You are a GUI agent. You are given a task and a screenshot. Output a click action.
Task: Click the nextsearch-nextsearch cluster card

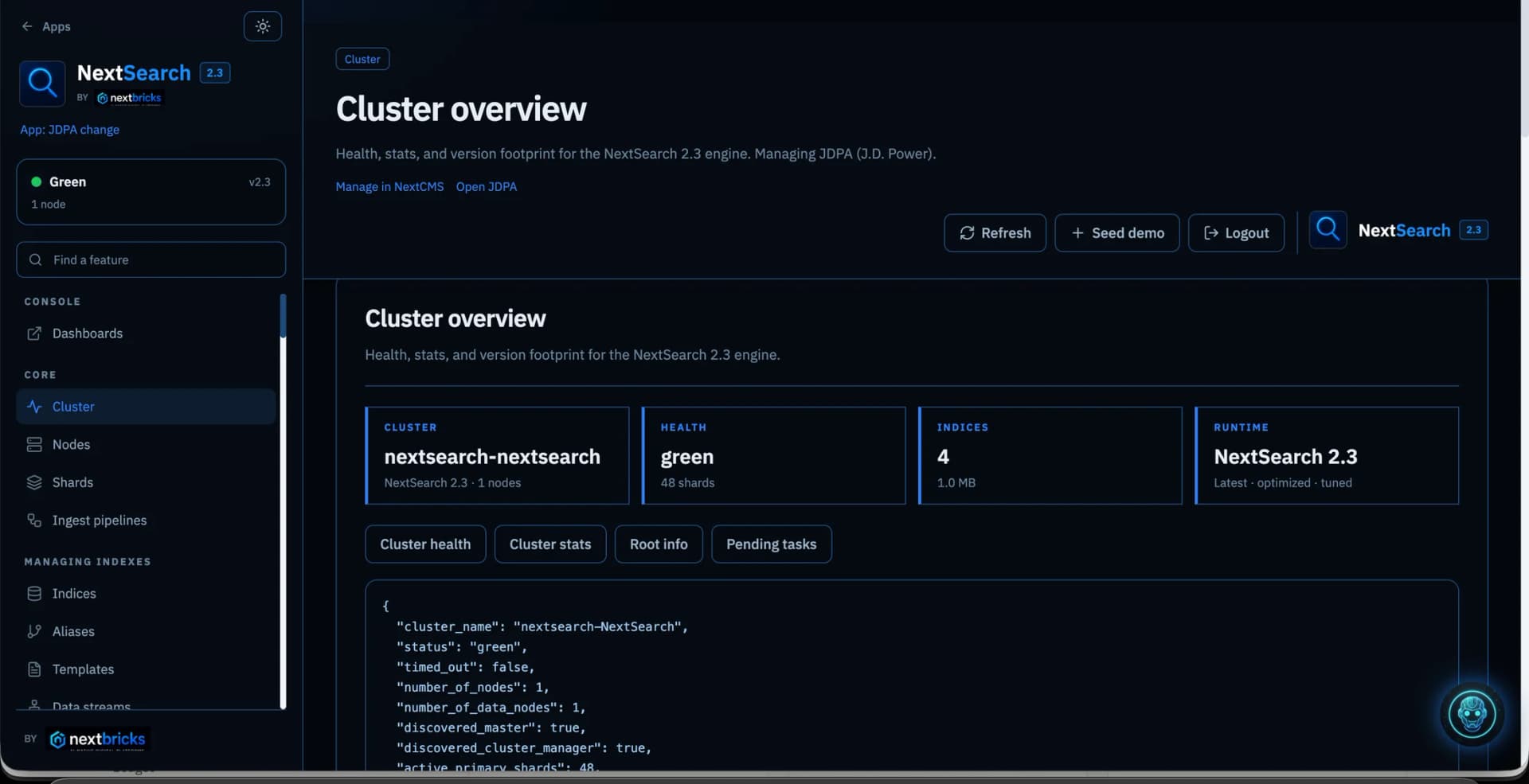[x=497, y=455]
